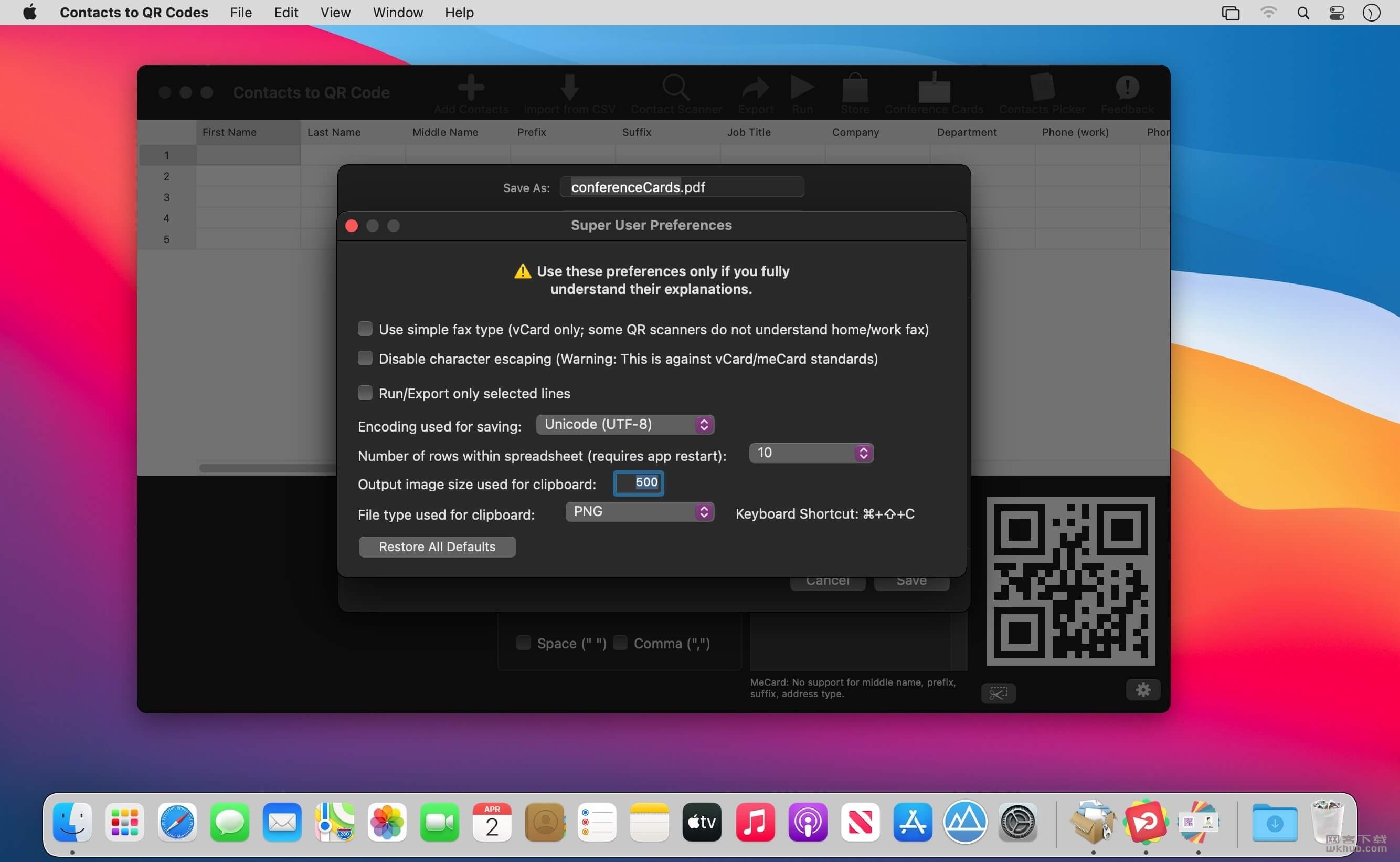Open Podcasts from the Dock

coord(808,822)
